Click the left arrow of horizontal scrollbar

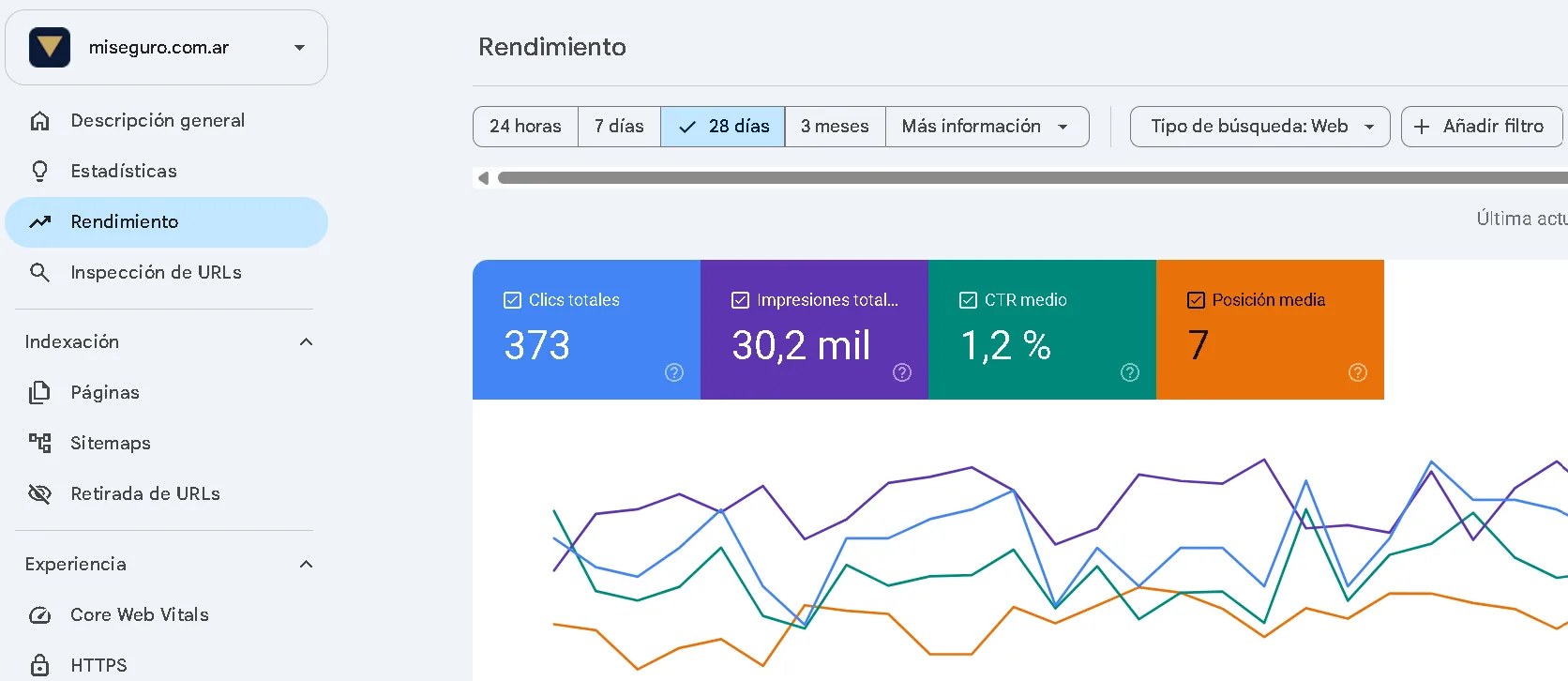tap(483, 178)
